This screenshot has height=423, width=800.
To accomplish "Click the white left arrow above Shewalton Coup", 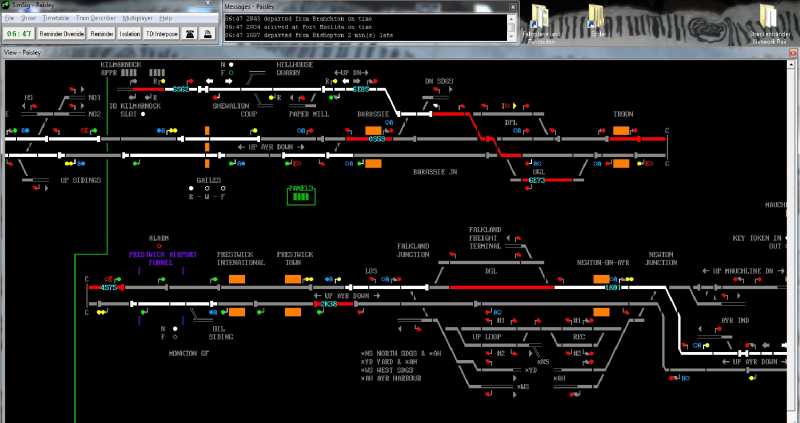I will (x=209, y=81).
